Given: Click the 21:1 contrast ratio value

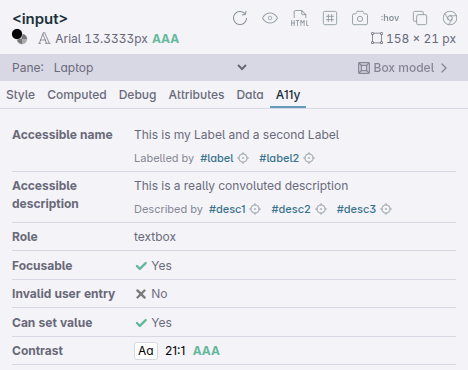Looking at the screenshot, I should (x=175, y=351).
